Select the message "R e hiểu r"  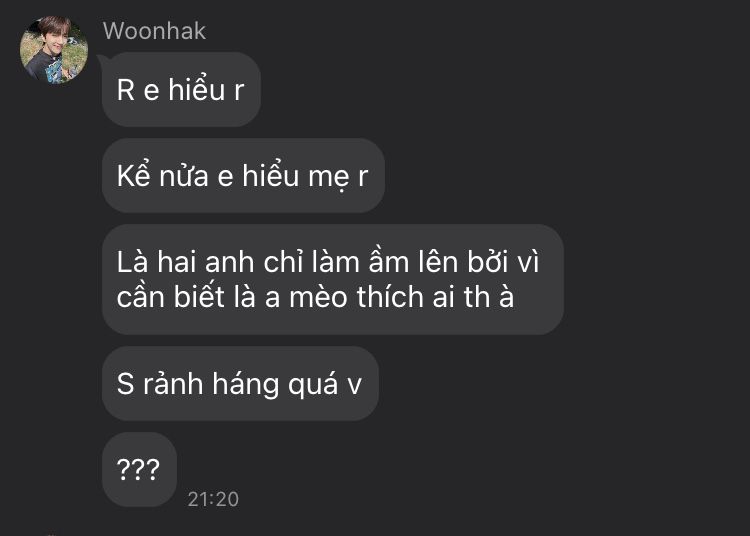(x=181, y=89)
